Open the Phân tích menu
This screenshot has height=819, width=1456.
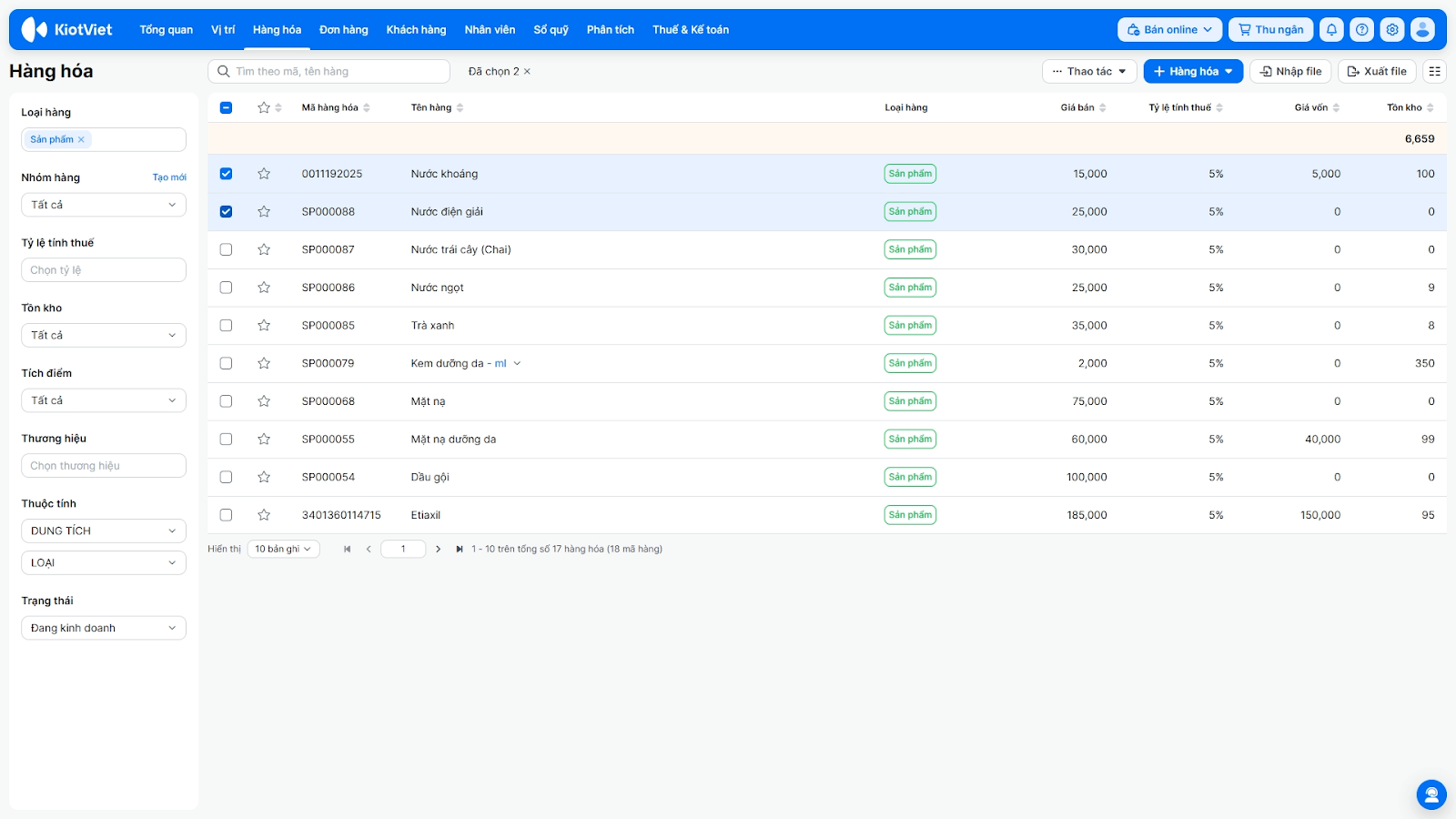[610, 30]
